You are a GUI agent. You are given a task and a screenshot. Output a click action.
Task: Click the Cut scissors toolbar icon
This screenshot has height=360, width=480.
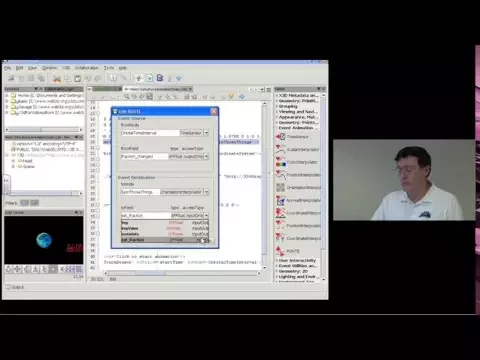[57, 79]
